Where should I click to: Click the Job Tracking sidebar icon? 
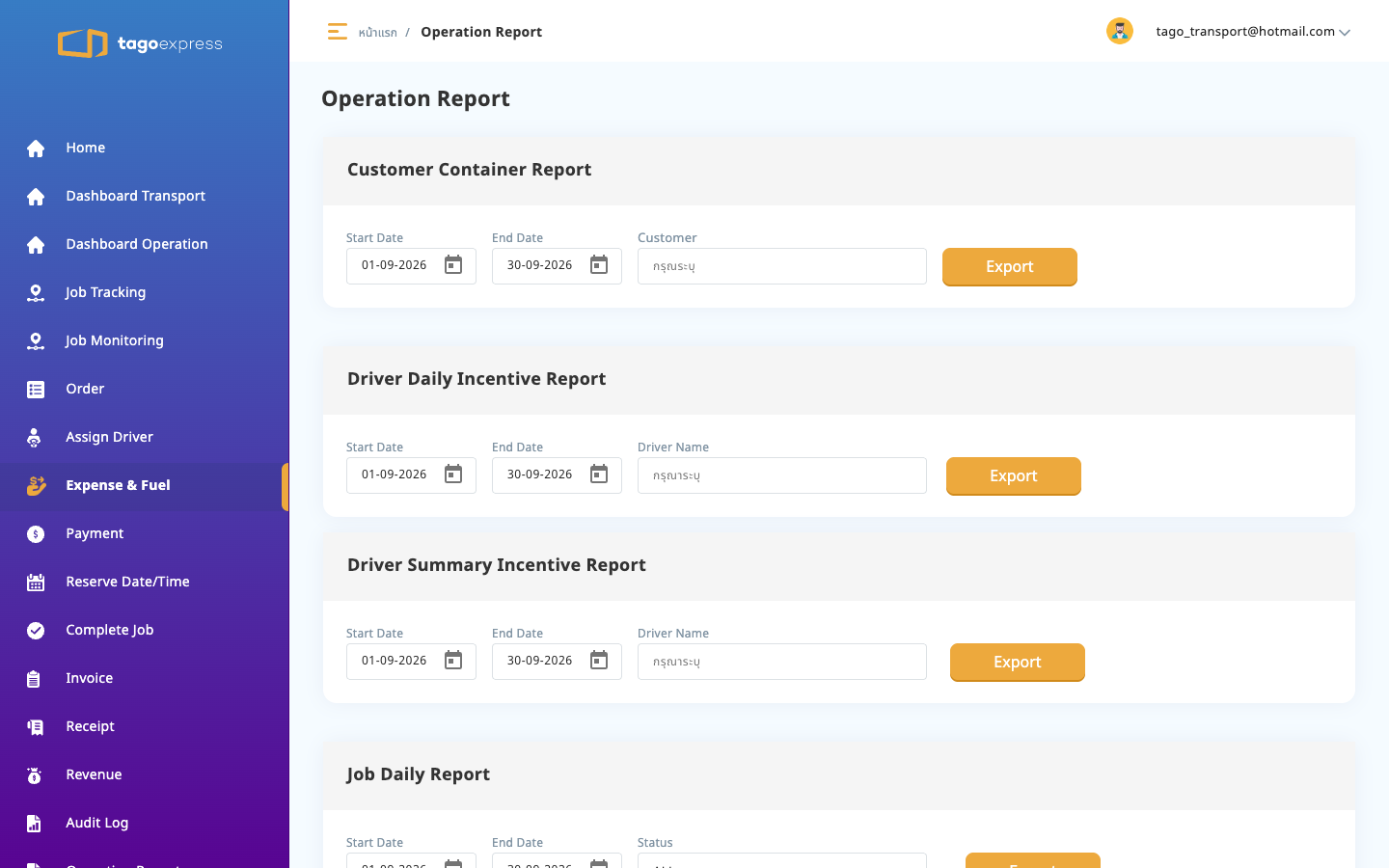(x=36, y=293)
